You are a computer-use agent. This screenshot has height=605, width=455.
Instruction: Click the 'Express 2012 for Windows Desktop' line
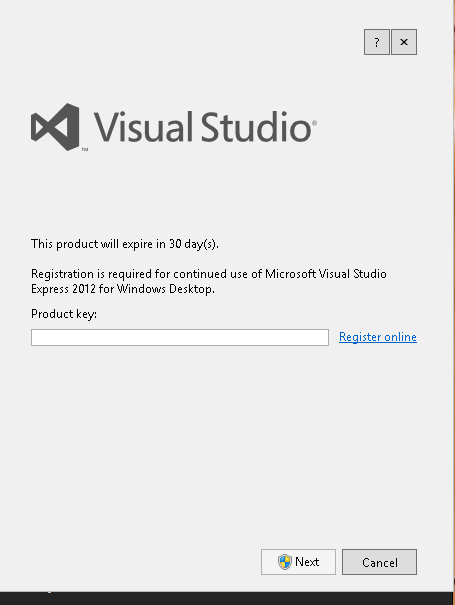123,289
